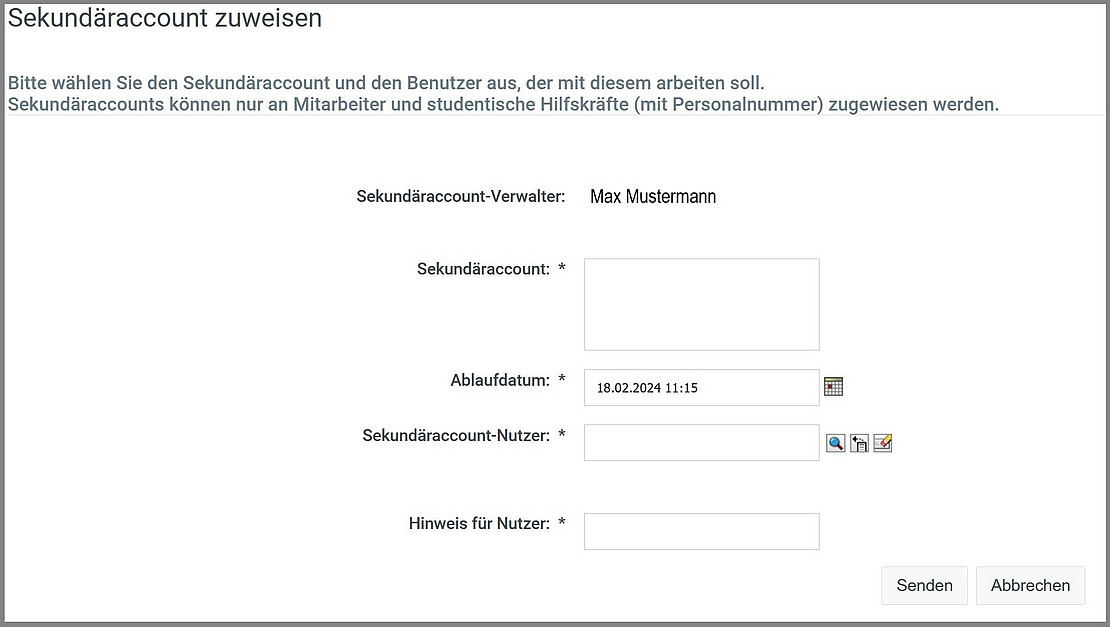
Task: Focus the Sekundäraccount-Nutzer input field
Action: click(701, 443)
